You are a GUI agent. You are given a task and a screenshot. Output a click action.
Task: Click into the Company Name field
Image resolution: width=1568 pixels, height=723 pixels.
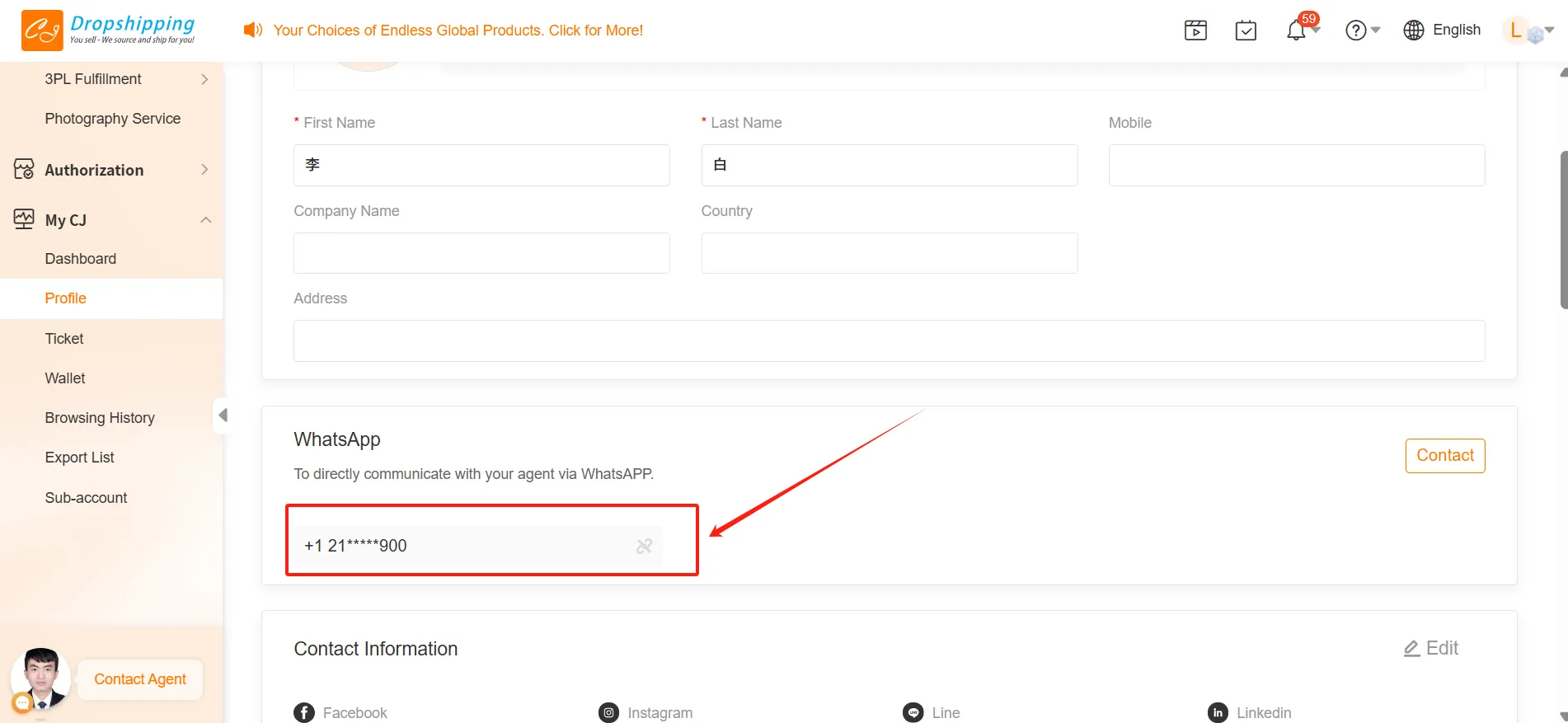click(481, 253)
